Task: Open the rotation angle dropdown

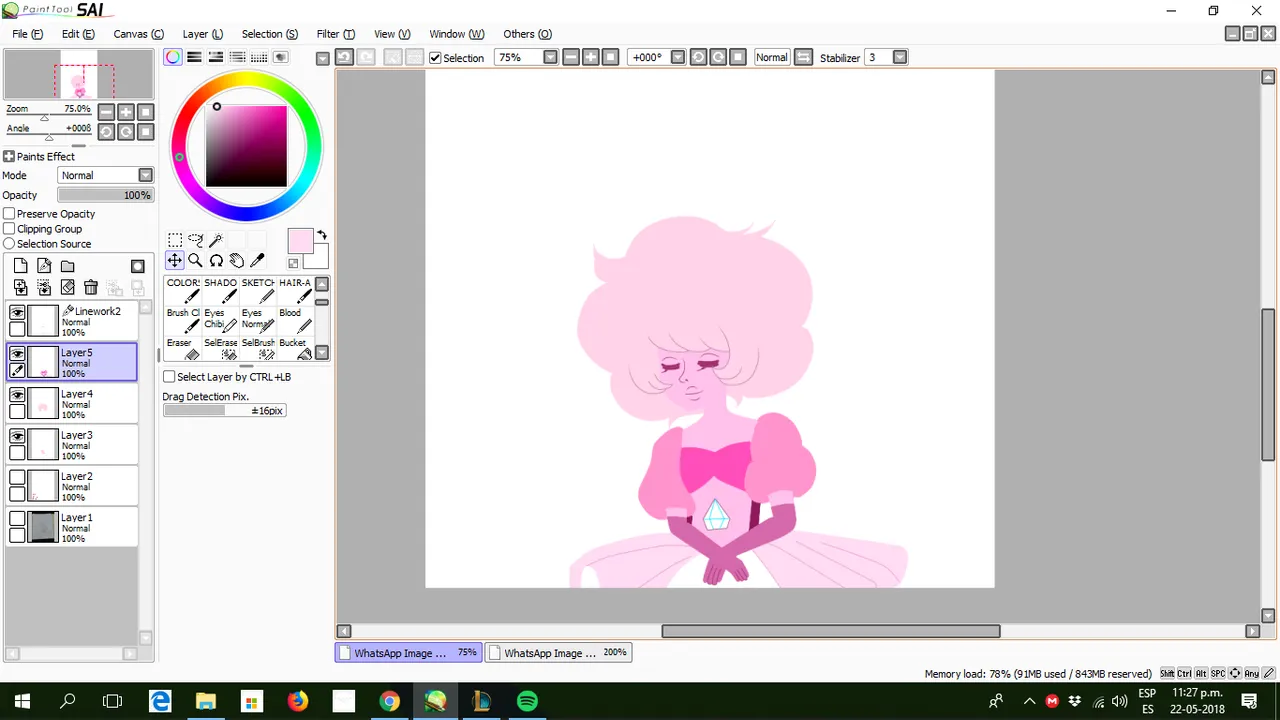Action: pyautogui.click(x=678, y=57)
